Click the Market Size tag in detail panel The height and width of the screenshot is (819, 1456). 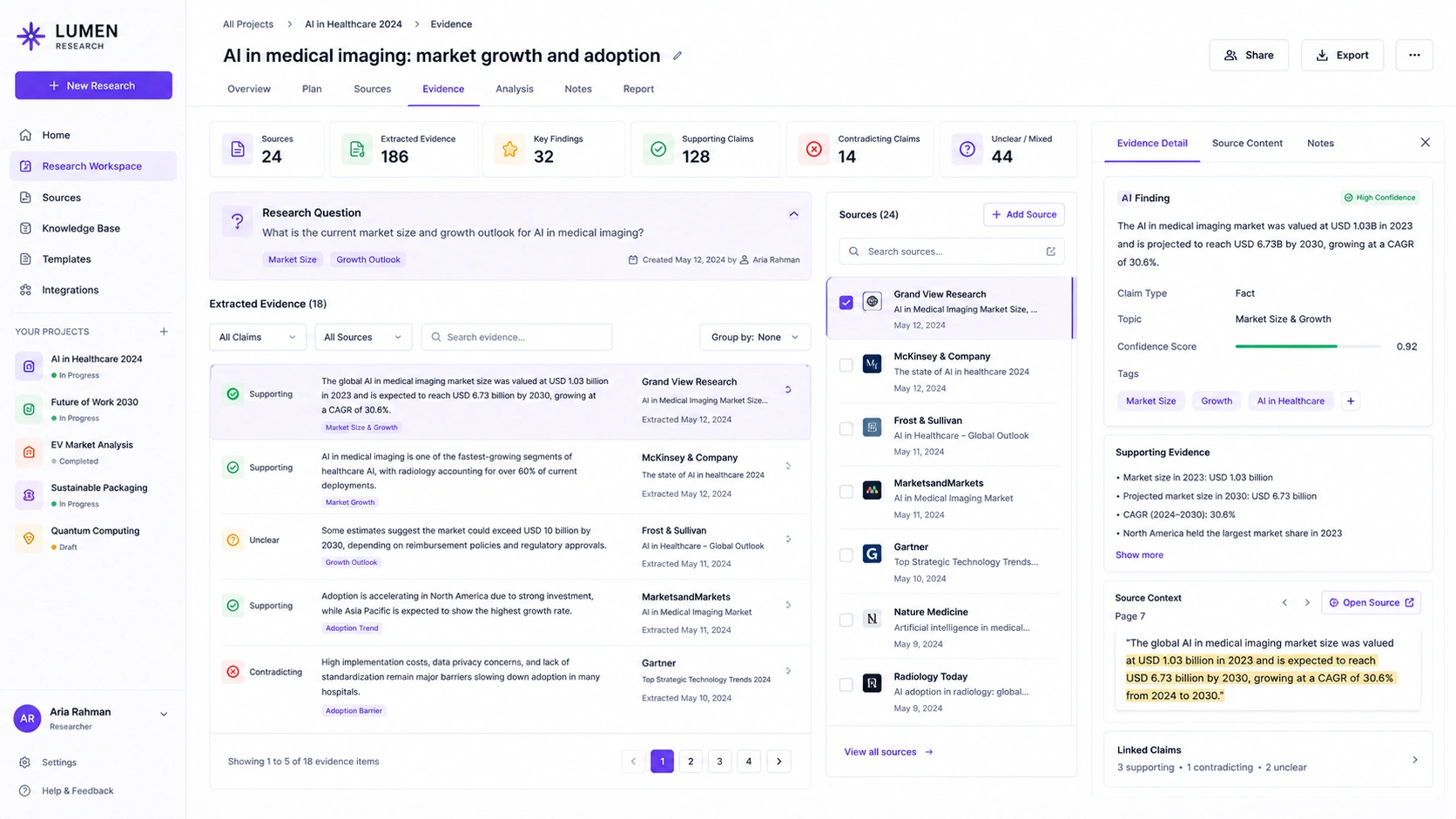(x=1150, y=401)
